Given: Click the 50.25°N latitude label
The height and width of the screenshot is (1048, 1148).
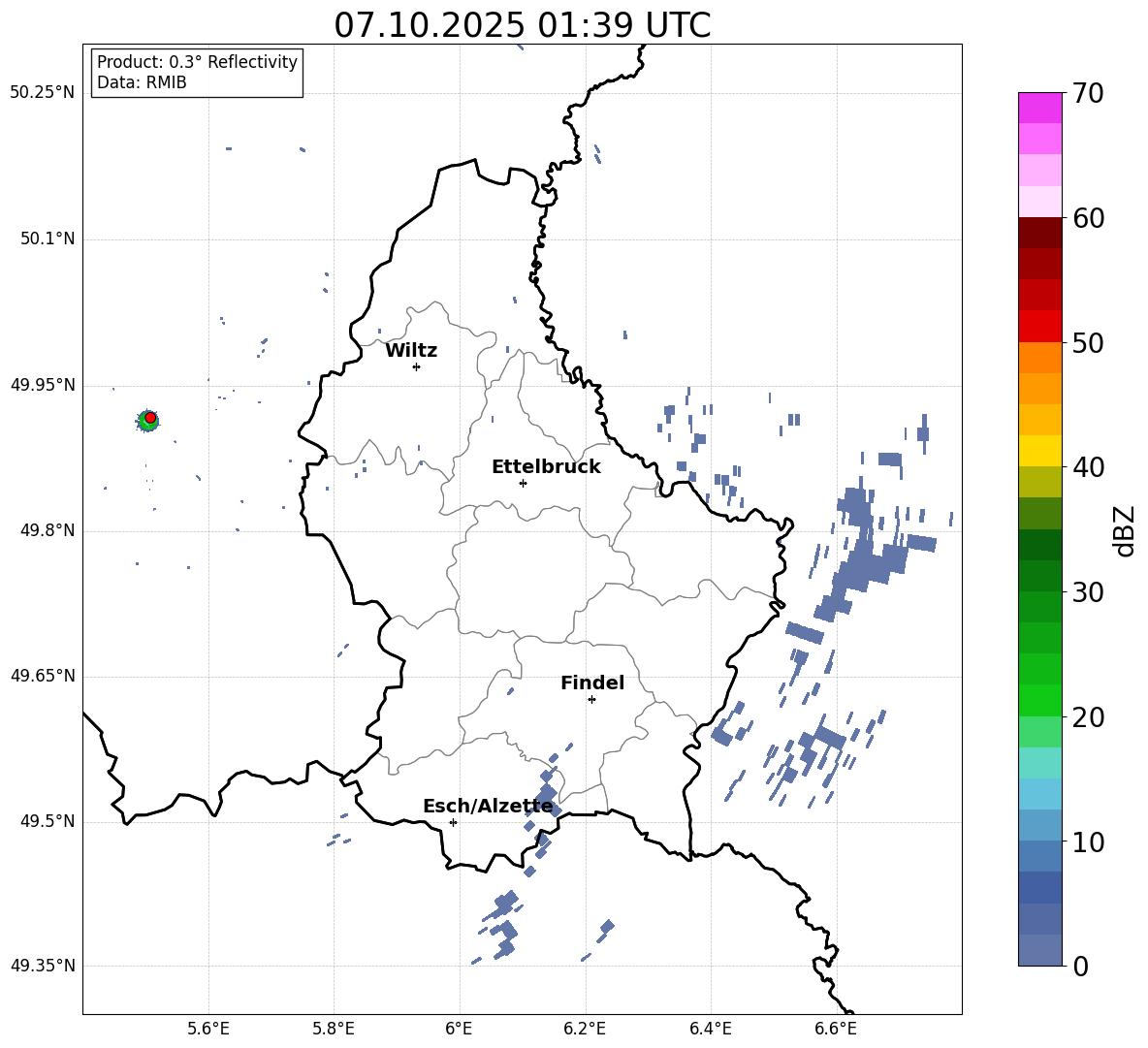Looking at the screenshot, I should click(42, 92).
